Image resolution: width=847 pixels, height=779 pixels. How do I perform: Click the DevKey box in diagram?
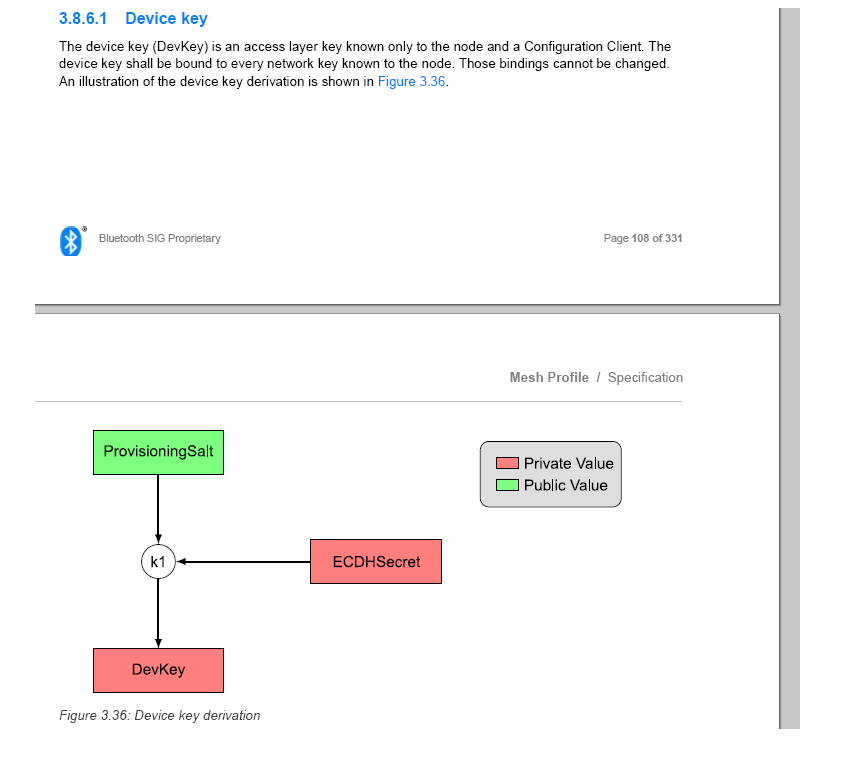[158, 670]
